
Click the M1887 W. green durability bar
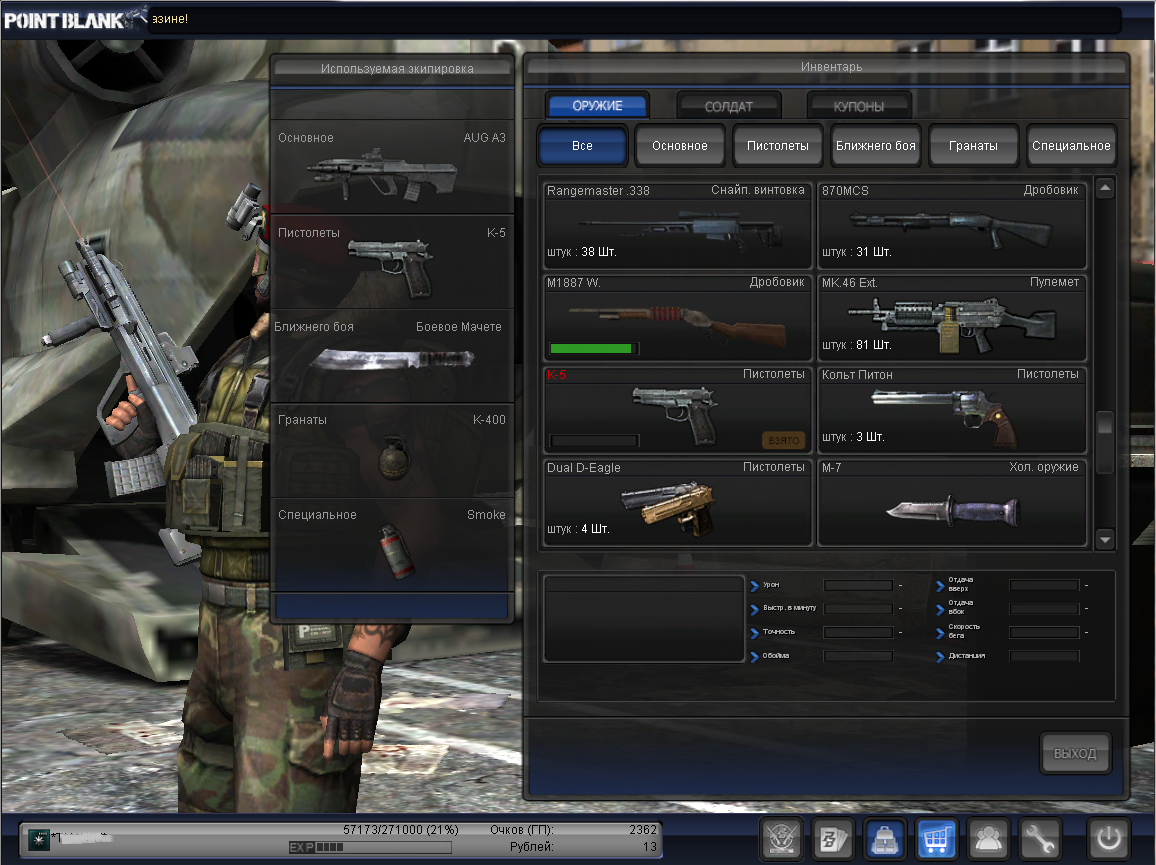[593, 348]
